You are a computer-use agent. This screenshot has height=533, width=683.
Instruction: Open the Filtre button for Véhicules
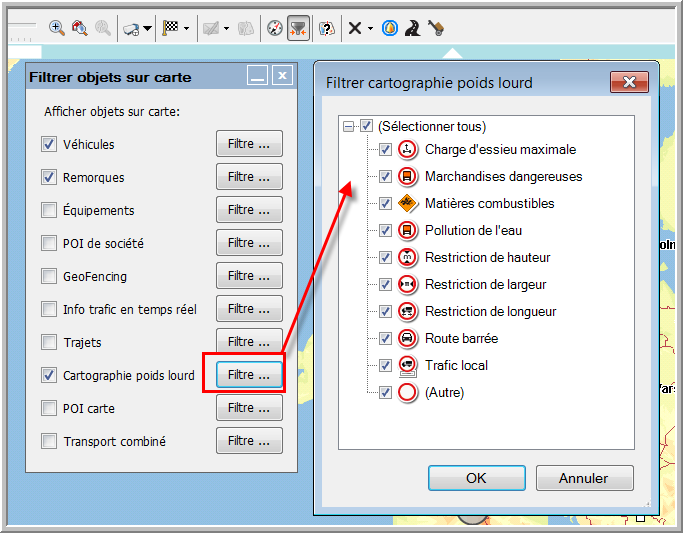[x=249, y=144]
